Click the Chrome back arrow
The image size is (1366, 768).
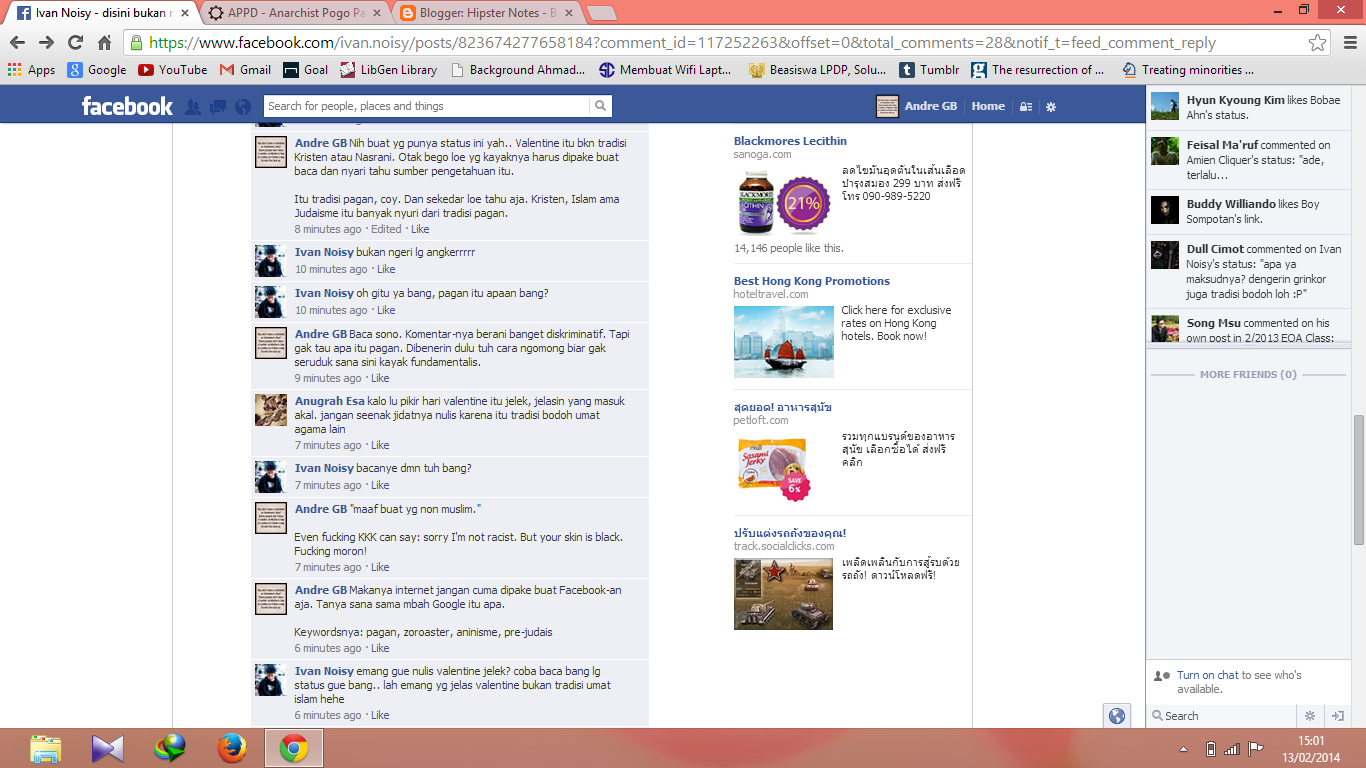click(17, 43)
